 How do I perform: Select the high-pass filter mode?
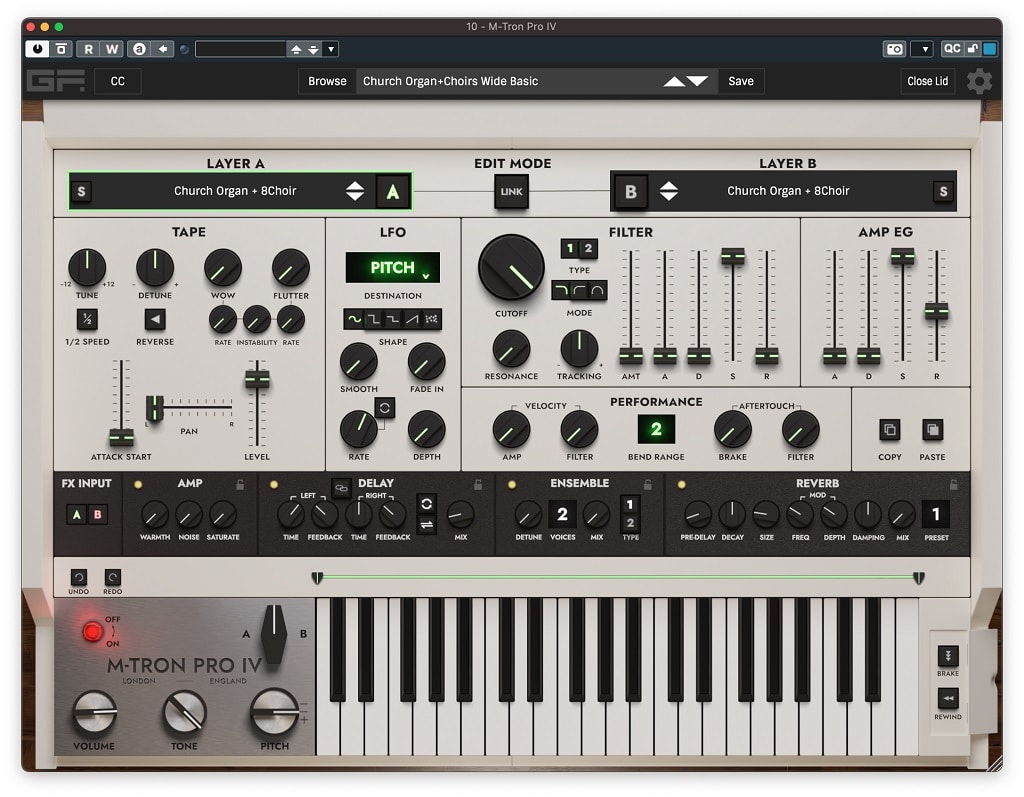pyautogui.click(x=579, y=290)
